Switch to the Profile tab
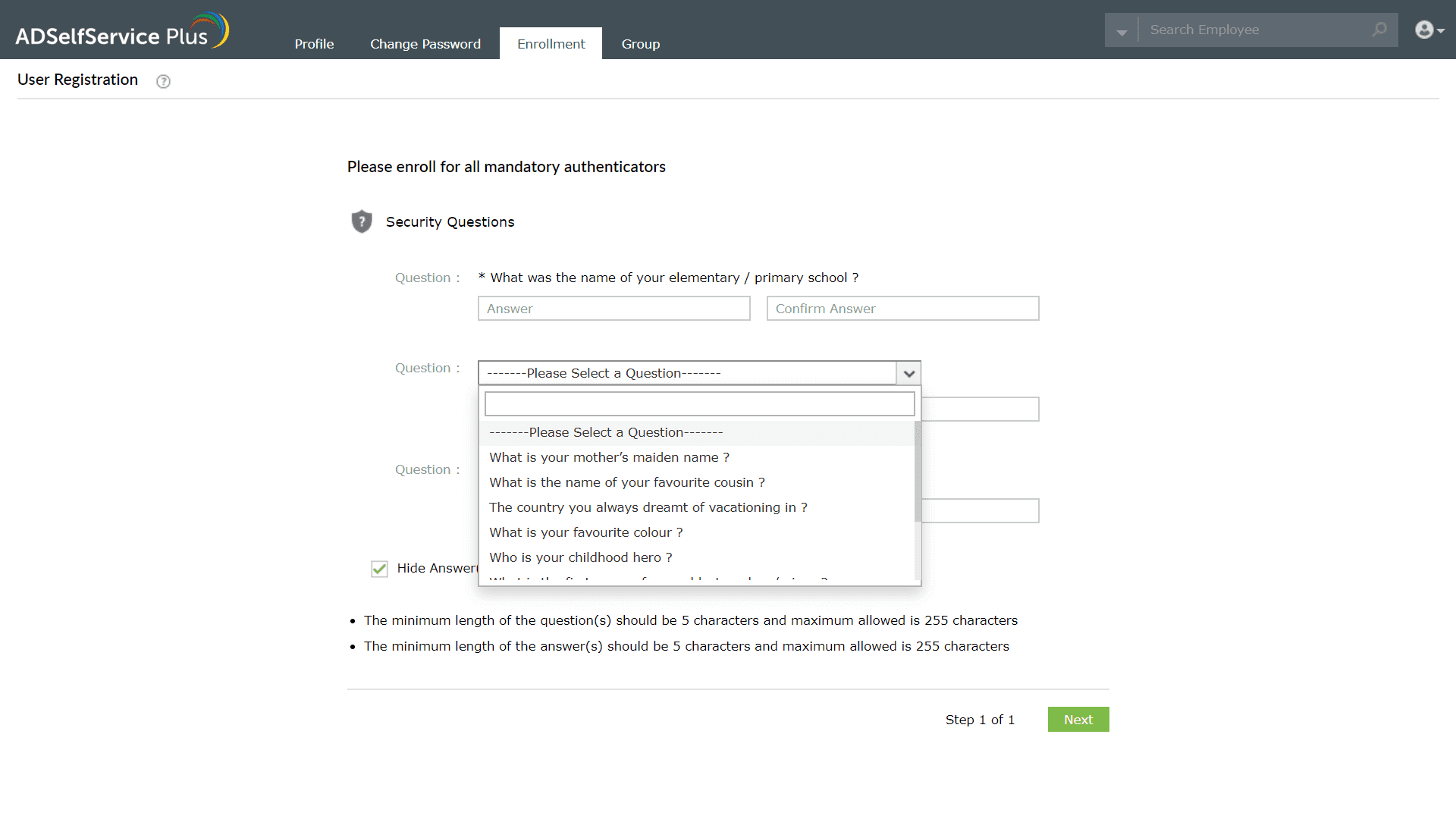This screenshot has height=819, width=1456. click(314, 44)
